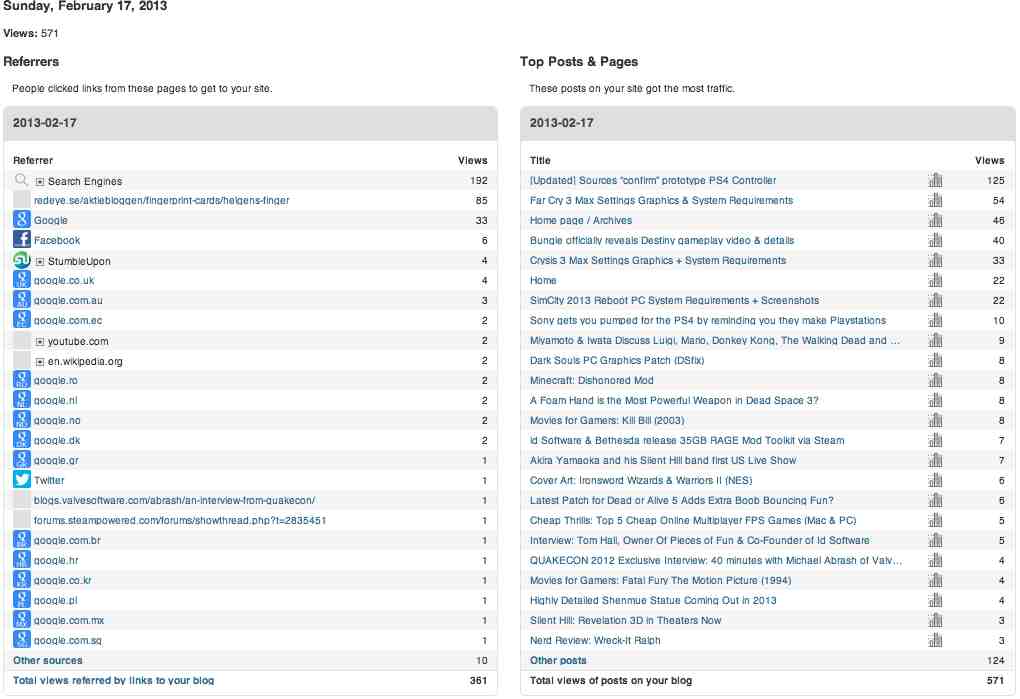Click the Other sources link

point(48,660)
